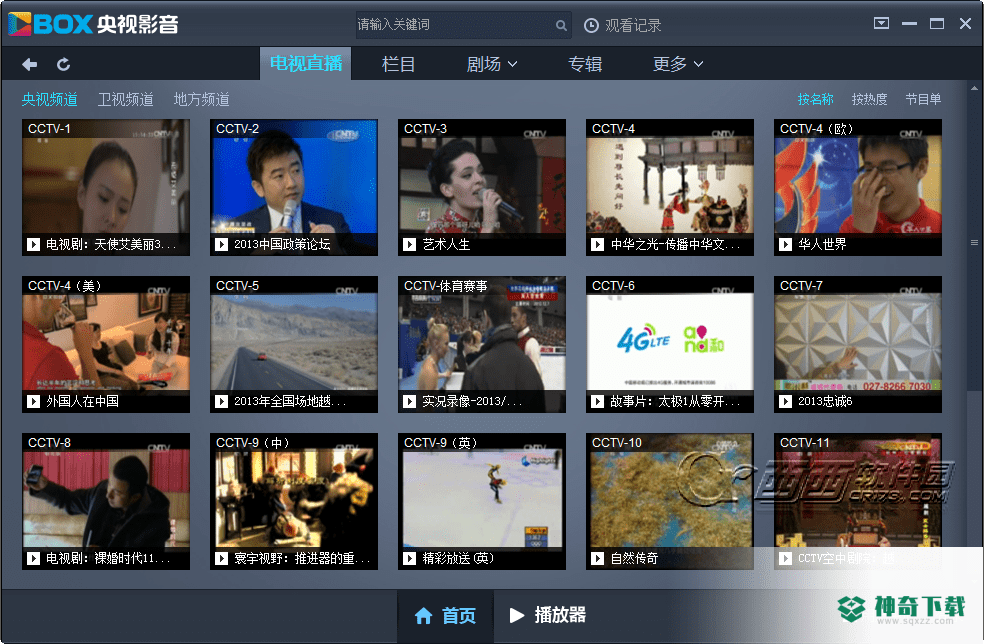The height and width of the screenshot is (644, 984).
Task: Open the CCTV-4（美）channel thumbnail
Action: (x=105, y=344)
